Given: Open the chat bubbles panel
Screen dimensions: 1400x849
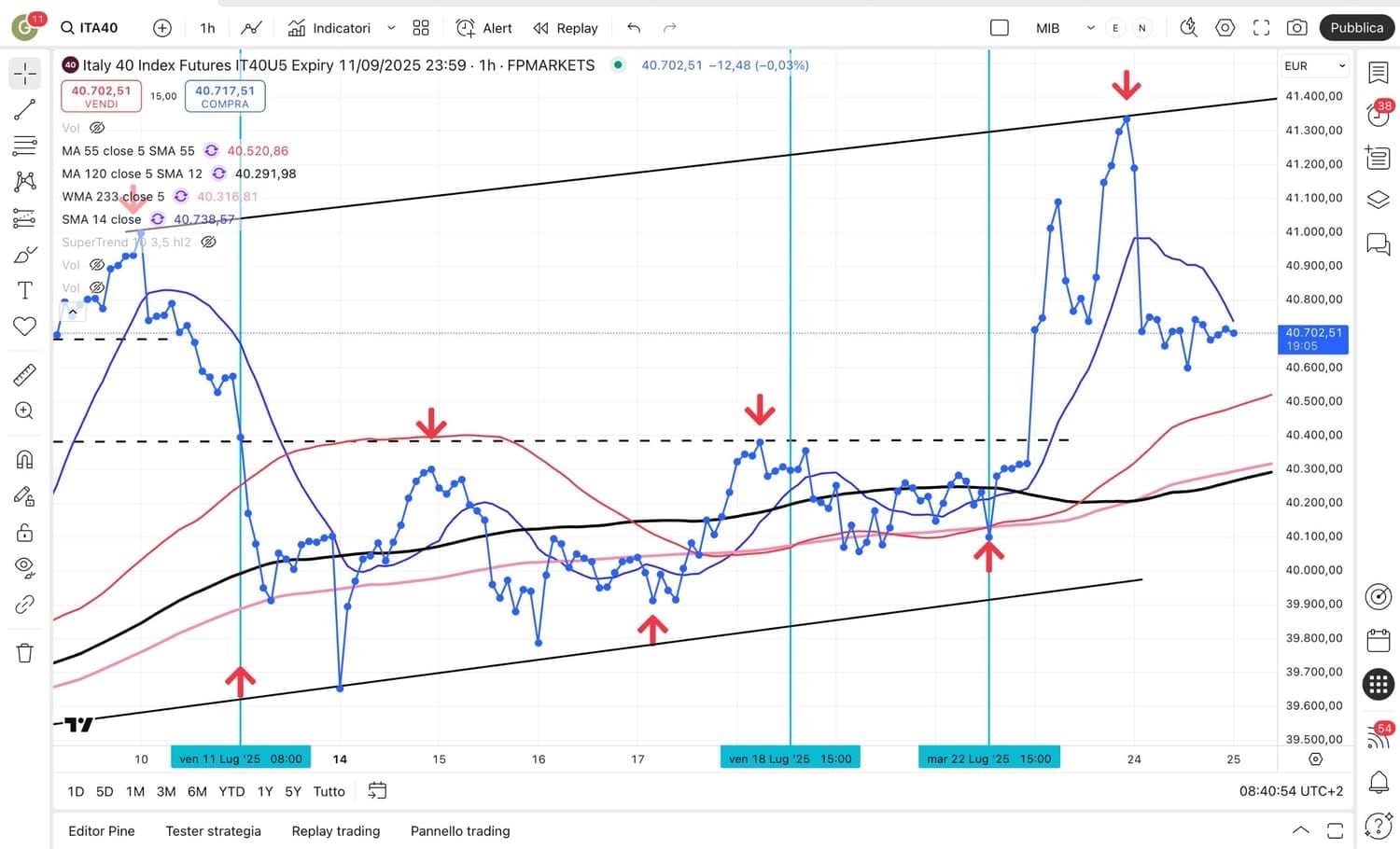Looking at the screenshot, I should coord(1379,244).
